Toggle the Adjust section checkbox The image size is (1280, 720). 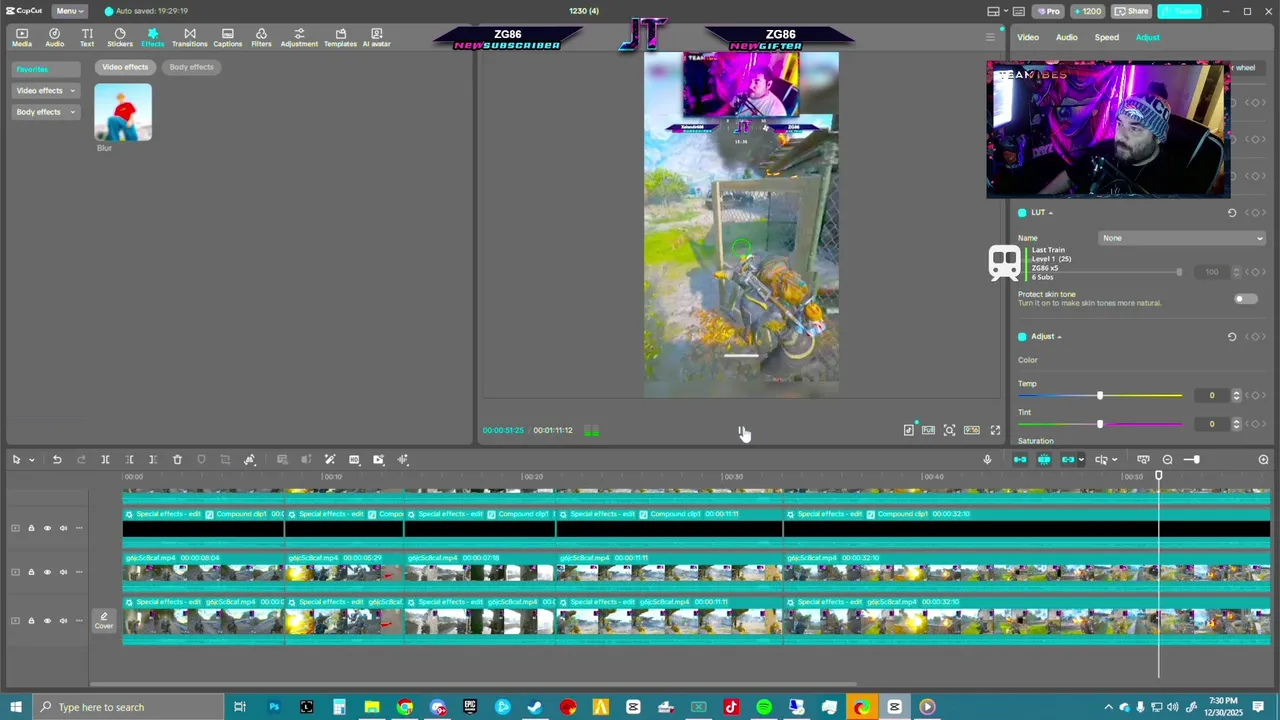(x=1022, y=337)
